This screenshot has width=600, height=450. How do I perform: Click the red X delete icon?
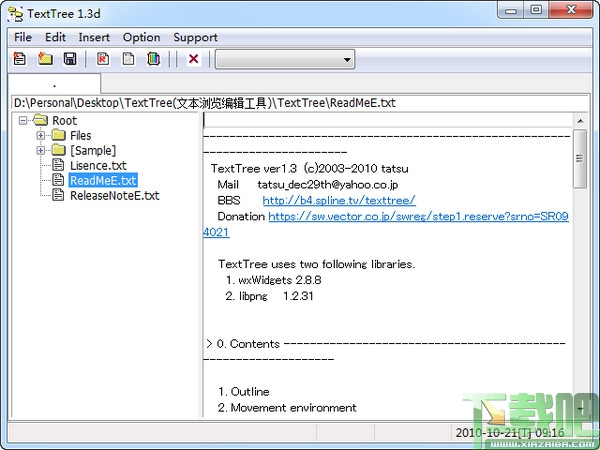(x=194, y=59)
